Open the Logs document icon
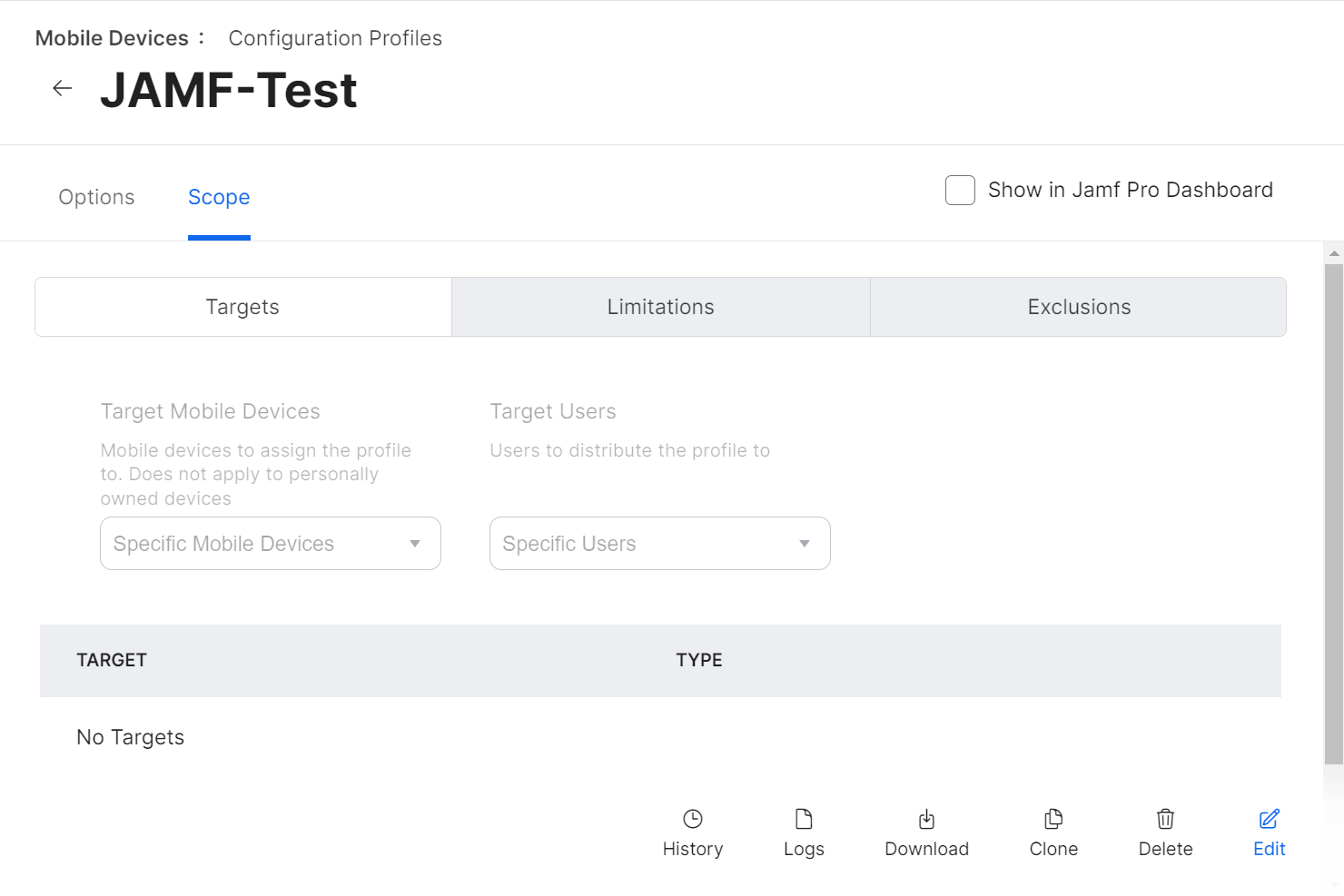This screenshot has width=1344, height=896. tap(804, 820)
